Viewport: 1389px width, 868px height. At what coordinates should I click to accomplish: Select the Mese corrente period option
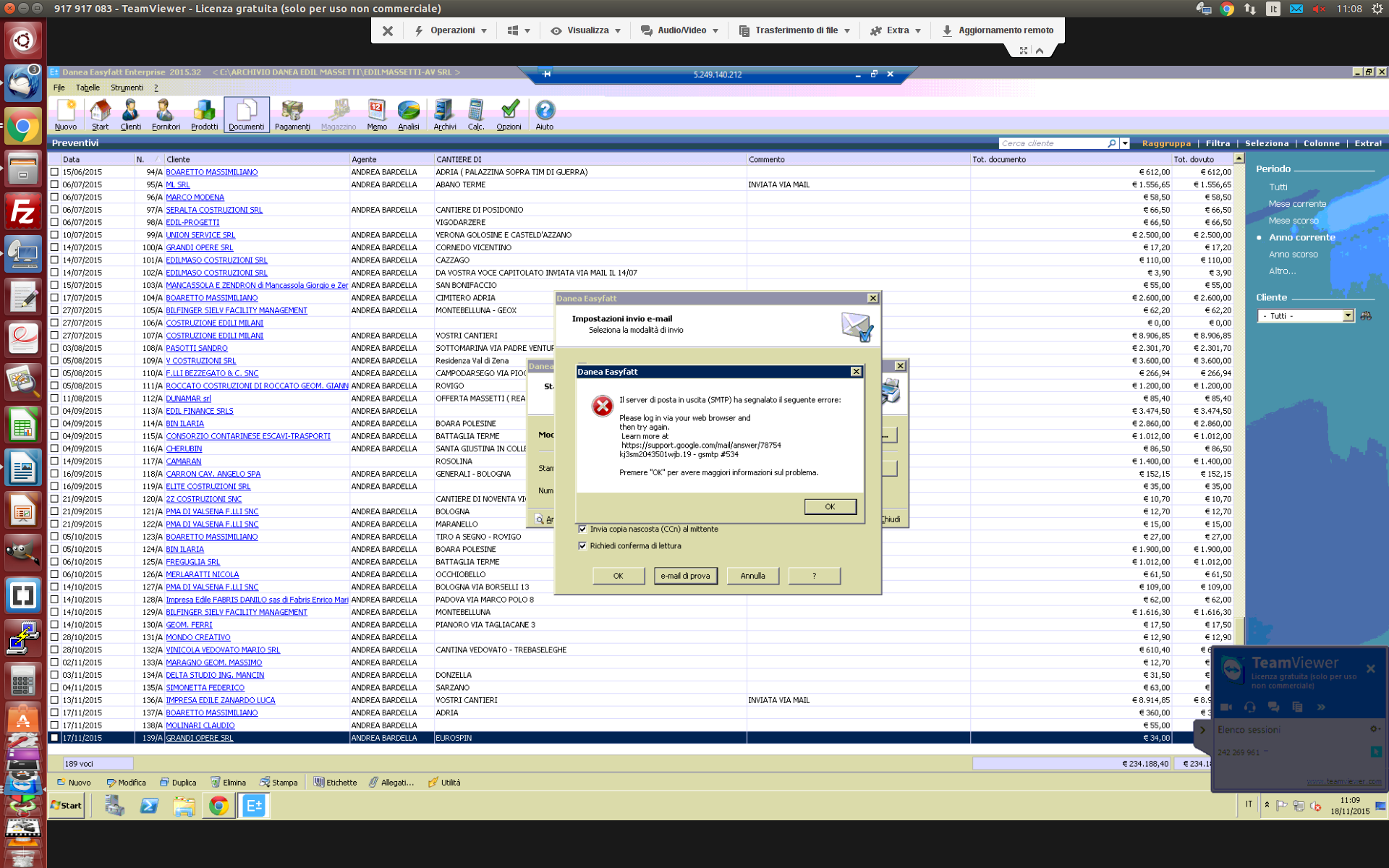pos(1297,204)
